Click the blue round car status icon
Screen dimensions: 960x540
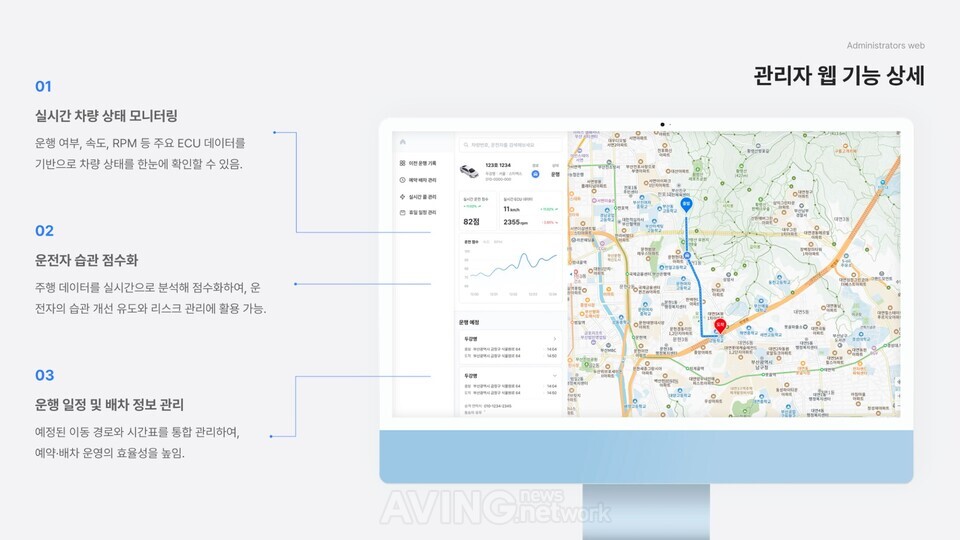[x=535, y=174]
